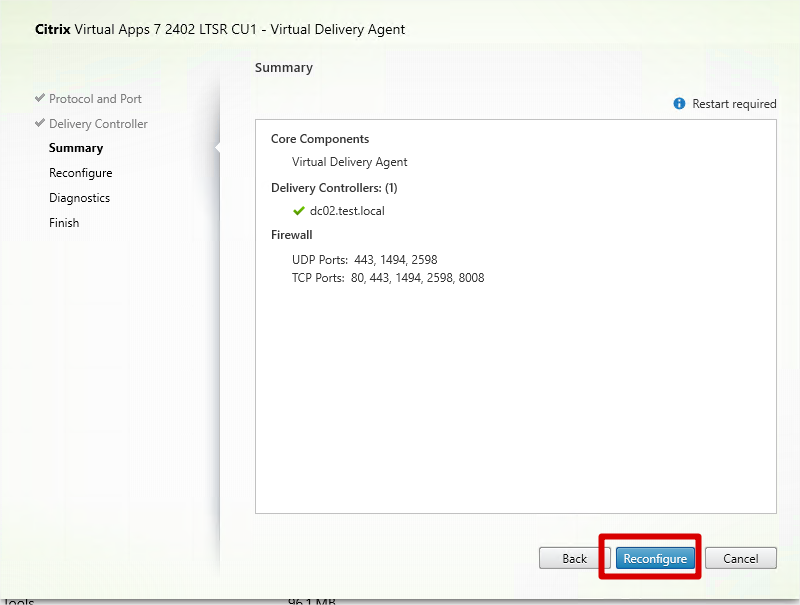Open the Delivery Controller step
This screenshot has height=605, width=800.
(98, 123)
